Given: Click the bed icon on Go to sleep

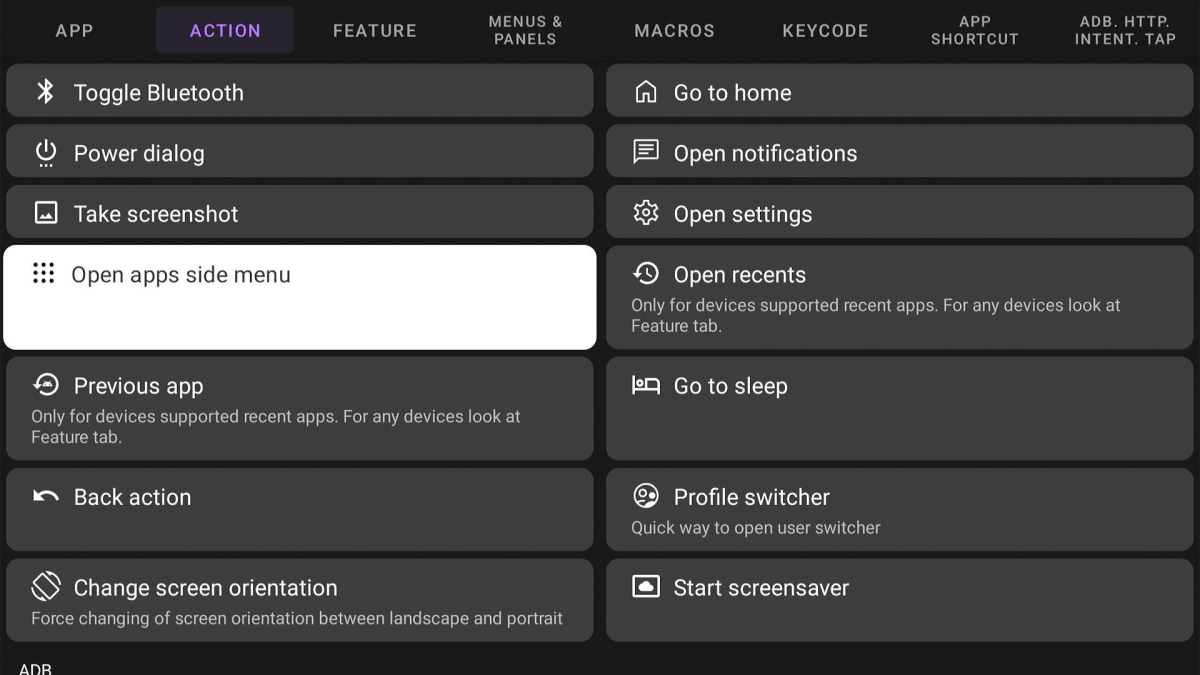Looking at the screenshot, I should pyautogui.click(x=646, y=385).
